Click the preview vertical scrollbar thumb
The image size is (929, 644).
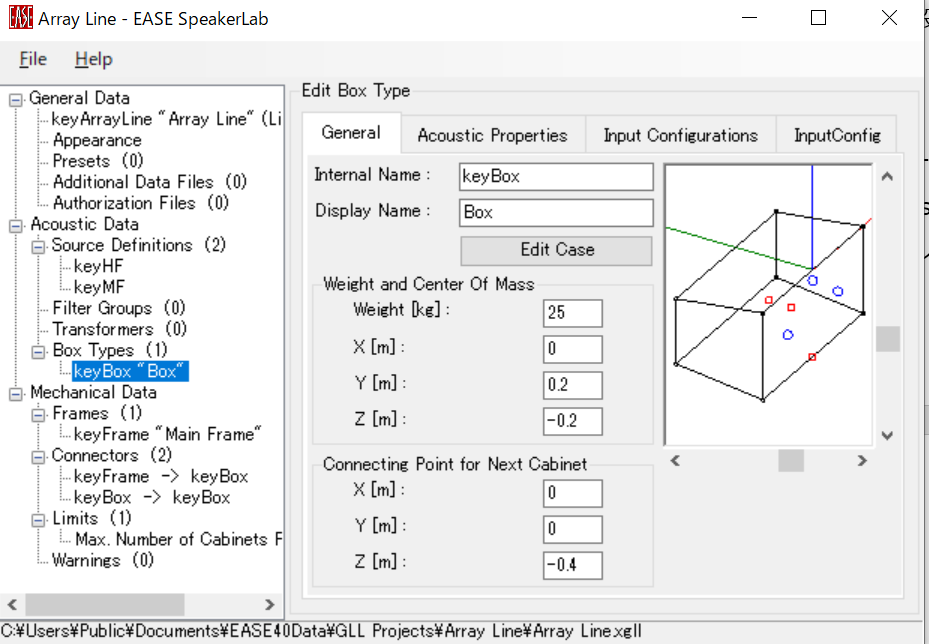tap(888, 339)
